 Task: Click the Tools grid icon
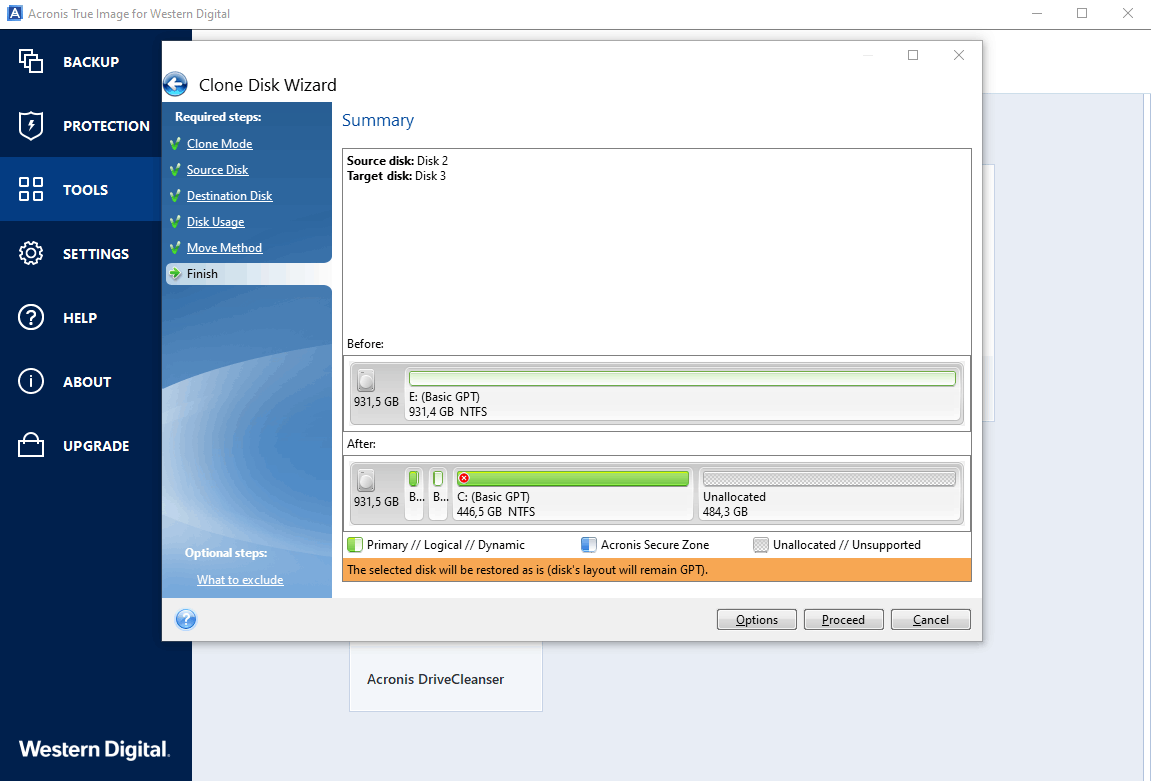point(31,189)
